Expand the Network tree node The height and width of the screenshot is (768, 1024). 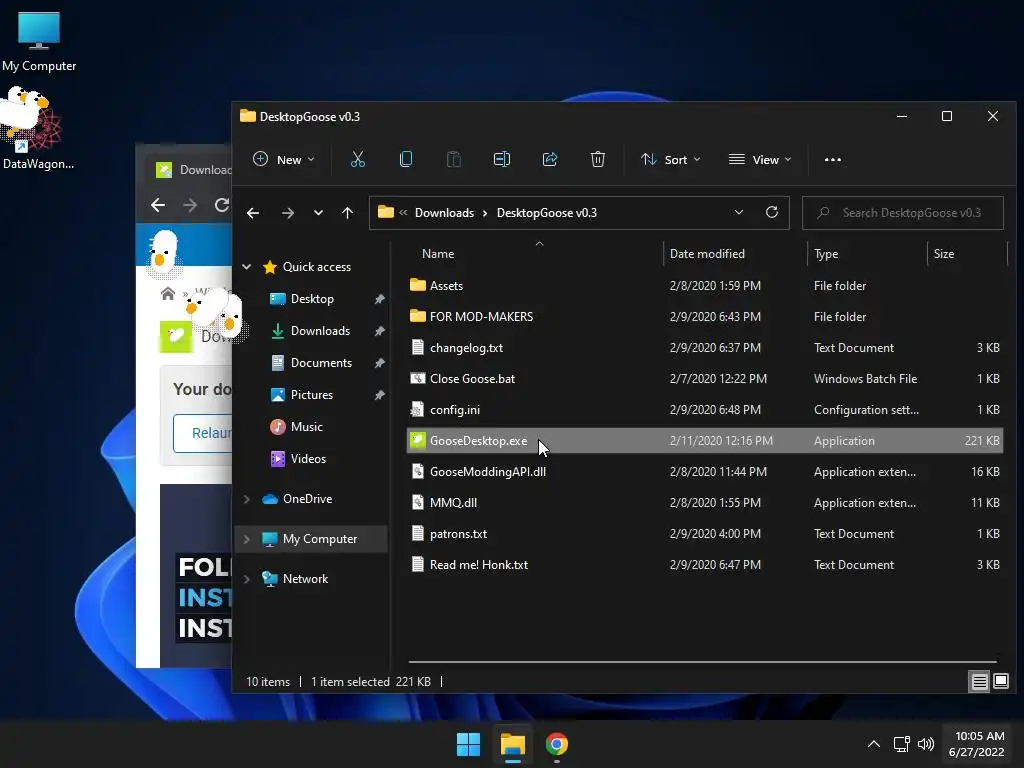[246, 579]
